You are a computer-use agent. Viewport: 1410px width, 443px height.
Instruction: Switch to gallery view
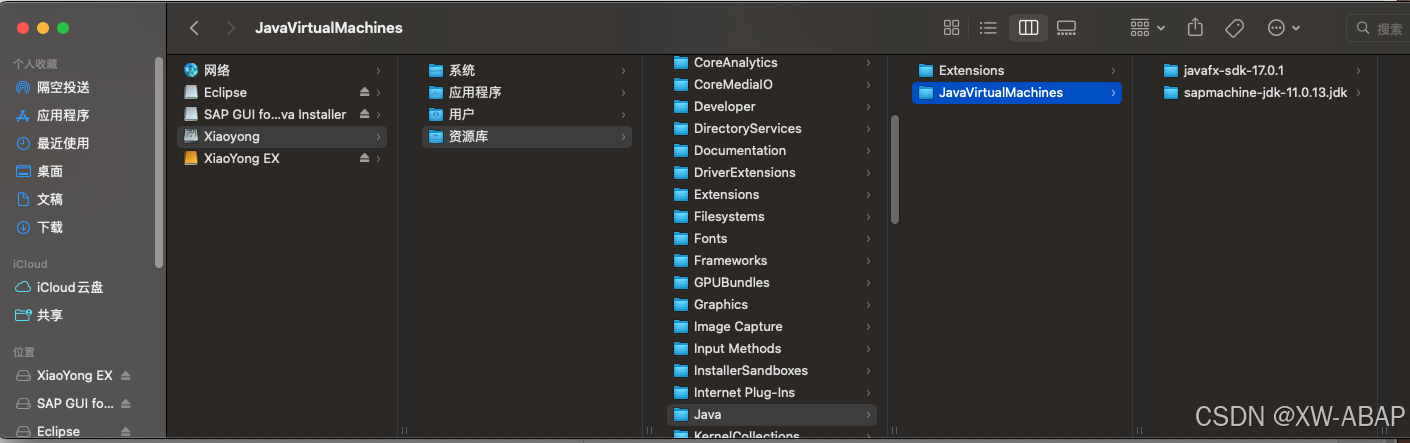(x=1066, y=28)
